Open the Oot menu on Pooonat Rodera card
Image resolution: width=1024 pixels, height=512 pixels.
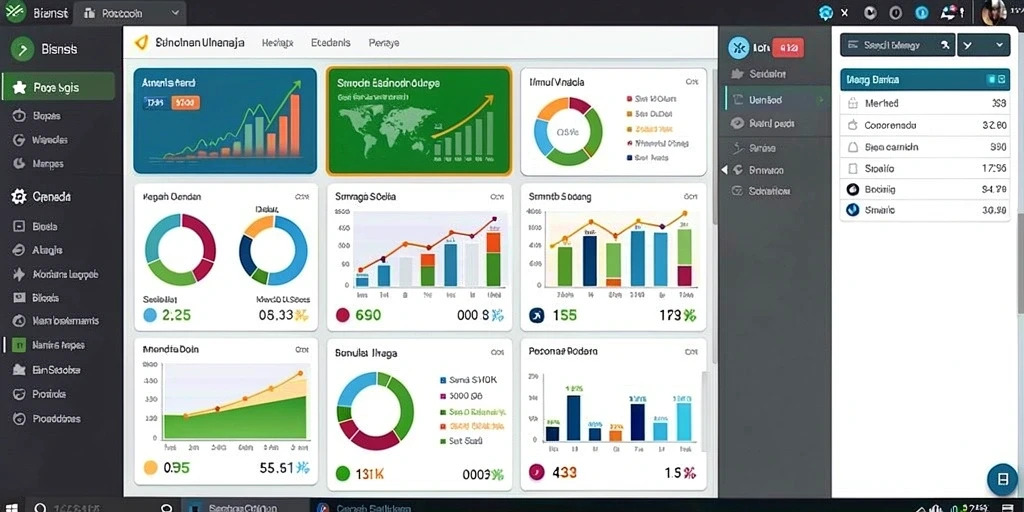click(x=690, y=351)
